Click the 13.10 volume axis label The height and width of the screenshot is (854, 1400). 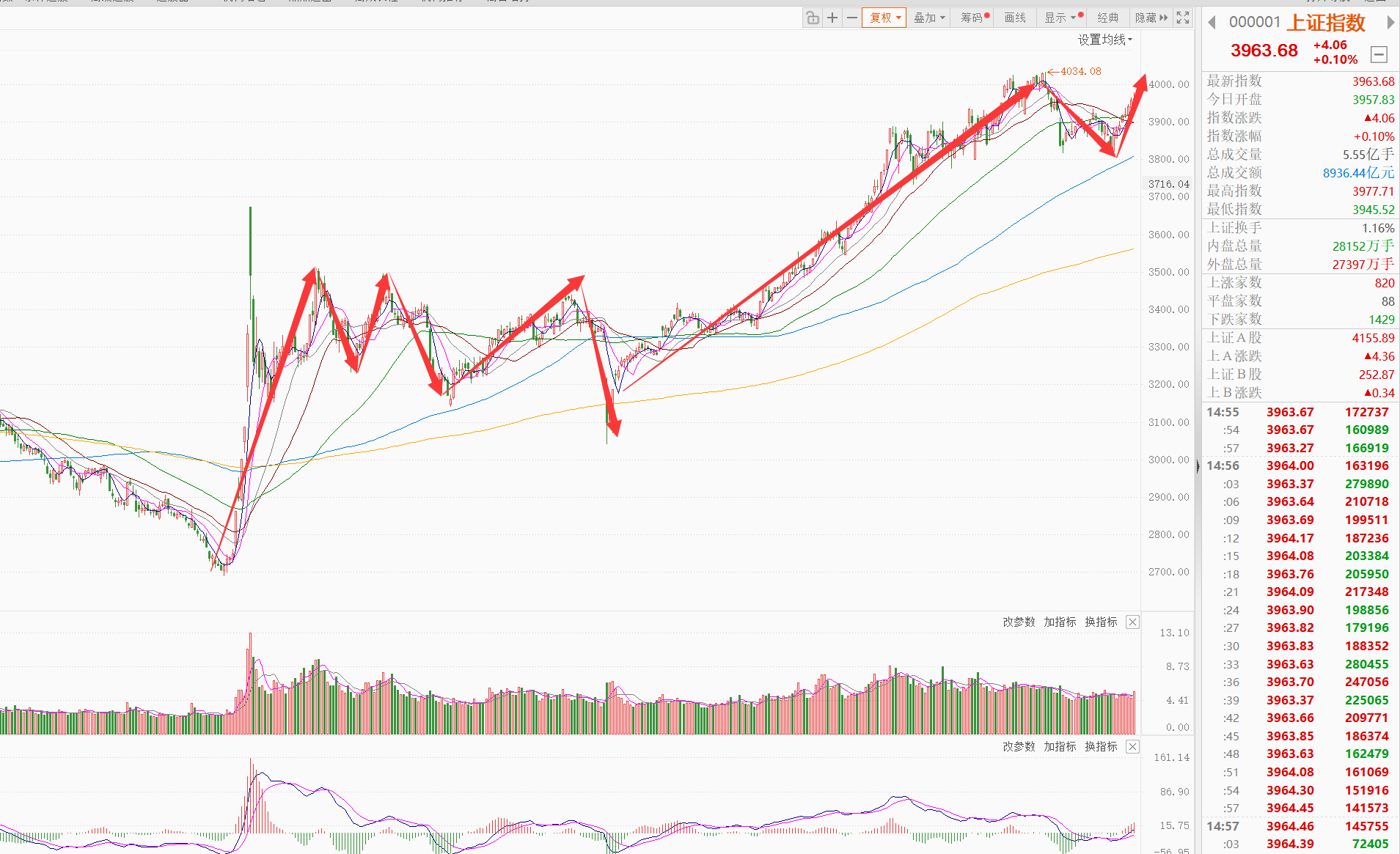point(1174,633)
